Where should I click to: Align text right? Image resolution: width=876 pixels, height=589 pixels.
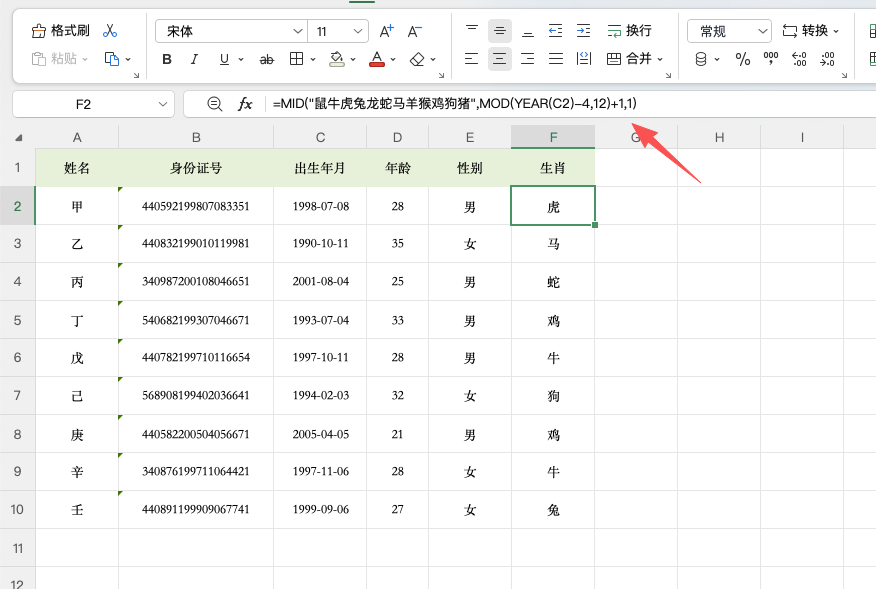click(528, 59)
